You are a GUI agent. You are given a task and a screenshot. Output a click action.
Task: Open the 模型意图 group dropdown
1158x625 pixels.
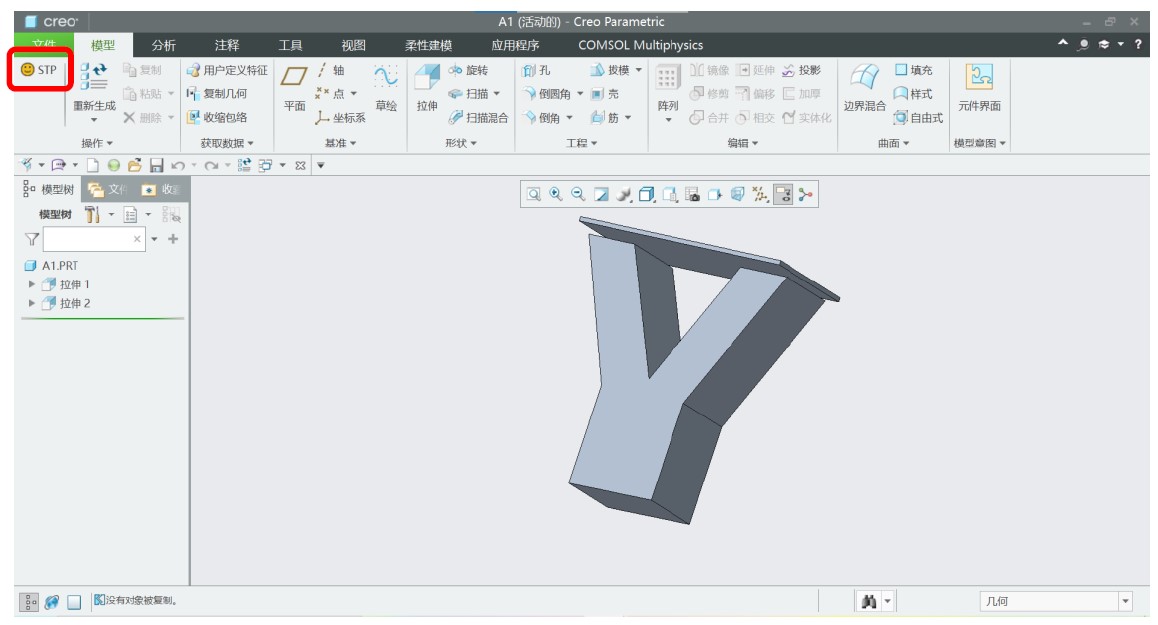pyautogui.click(x=980, y=143)
